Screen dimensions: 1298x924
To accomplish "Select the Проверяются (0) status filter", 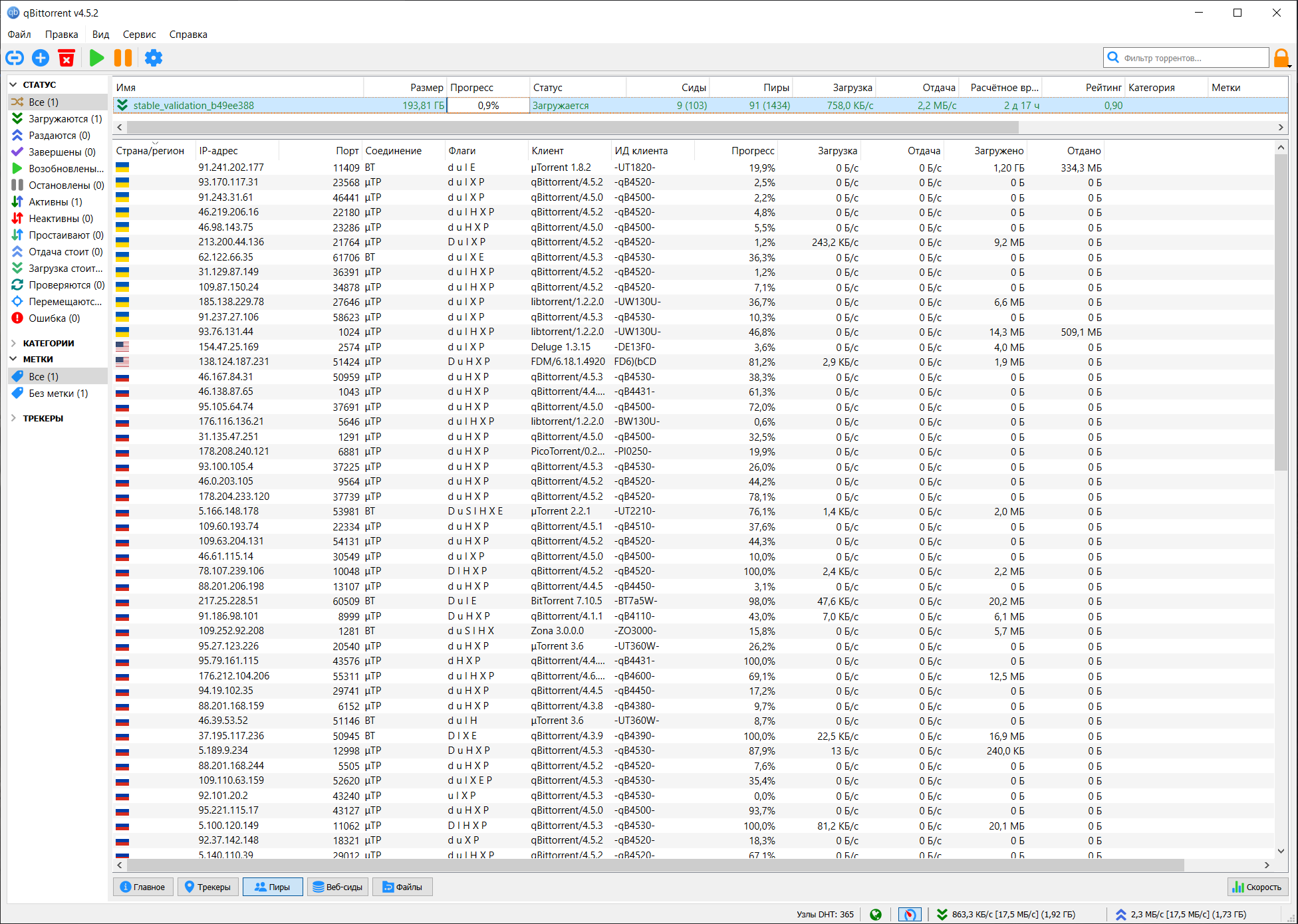I will coord(58,285).
